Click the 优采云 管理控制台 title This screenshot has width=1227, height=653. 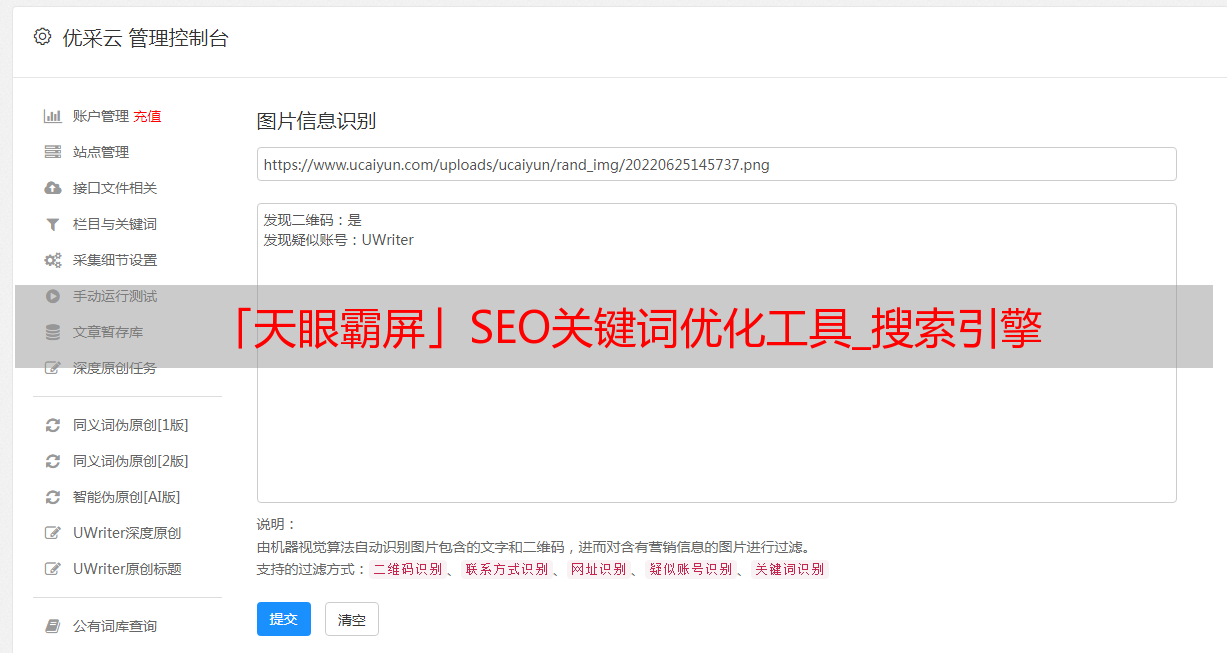[145, 38]
